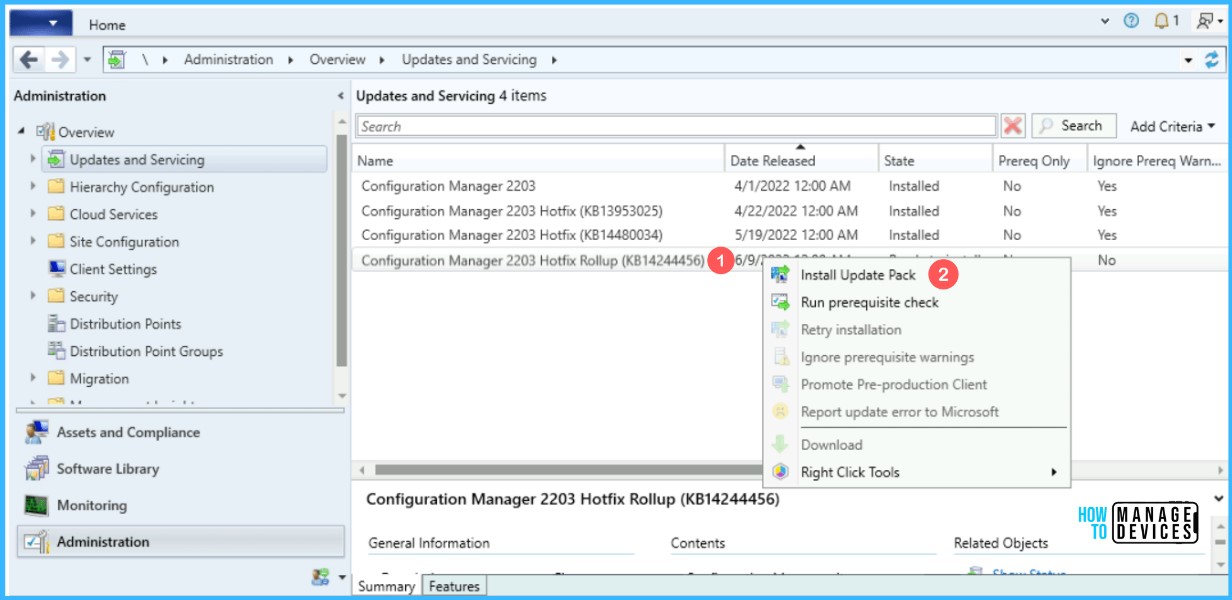Click the Software Library workspace icon
The image size is (1232, 600).
coord(37,469)
